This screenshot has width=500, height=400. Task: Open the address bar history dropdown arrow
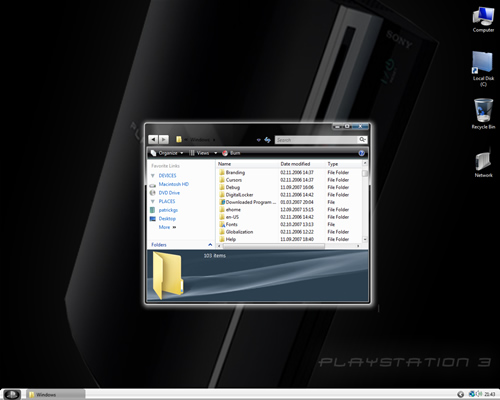coord(258,140)
